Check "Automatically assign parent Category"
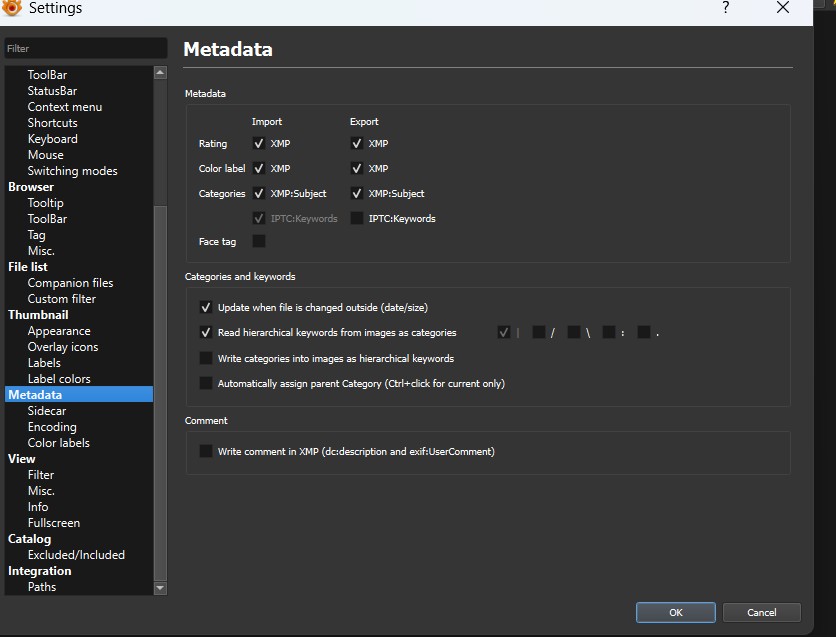The image size is (836, 637). click(x=206, y=382)
